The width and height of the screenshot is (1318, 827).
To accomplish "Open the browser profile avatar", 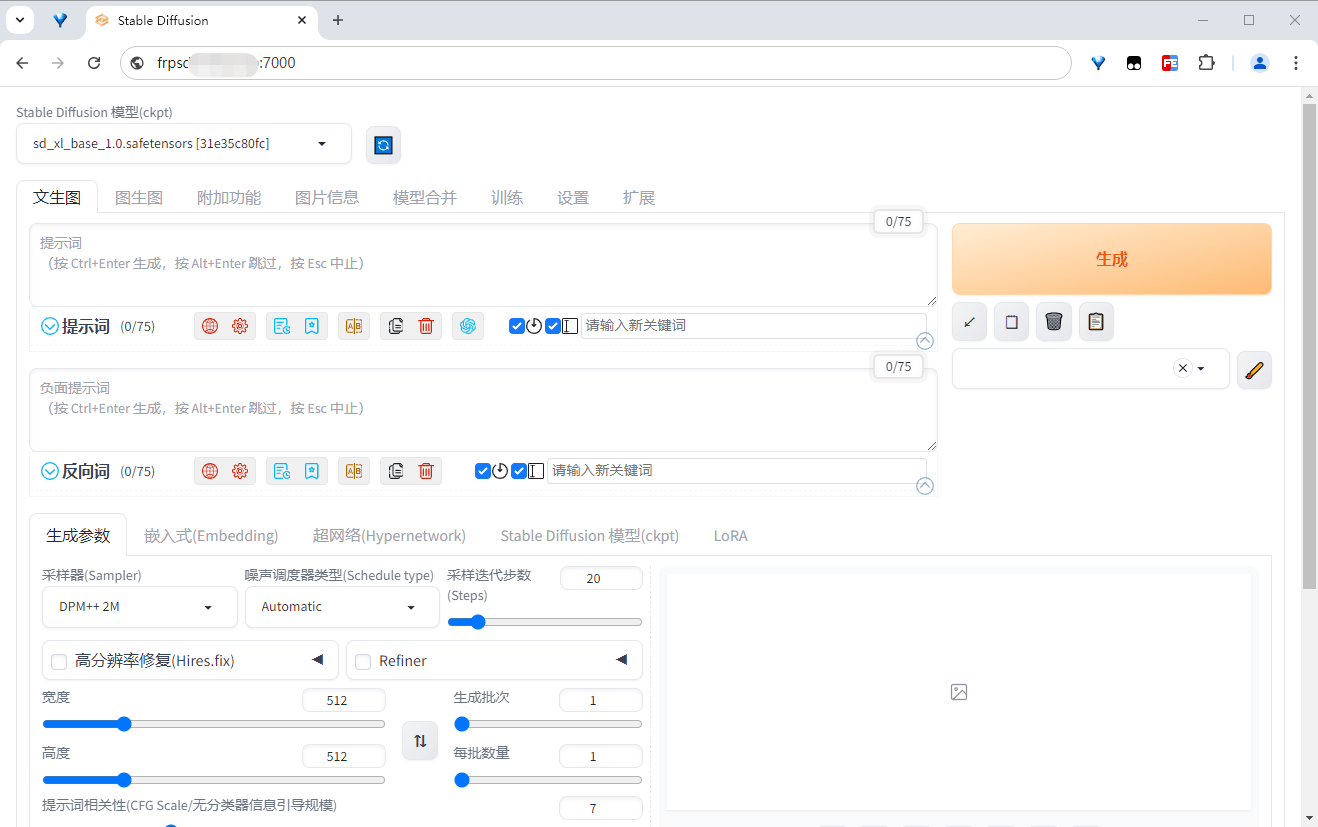I will [x=1260, y=63].
